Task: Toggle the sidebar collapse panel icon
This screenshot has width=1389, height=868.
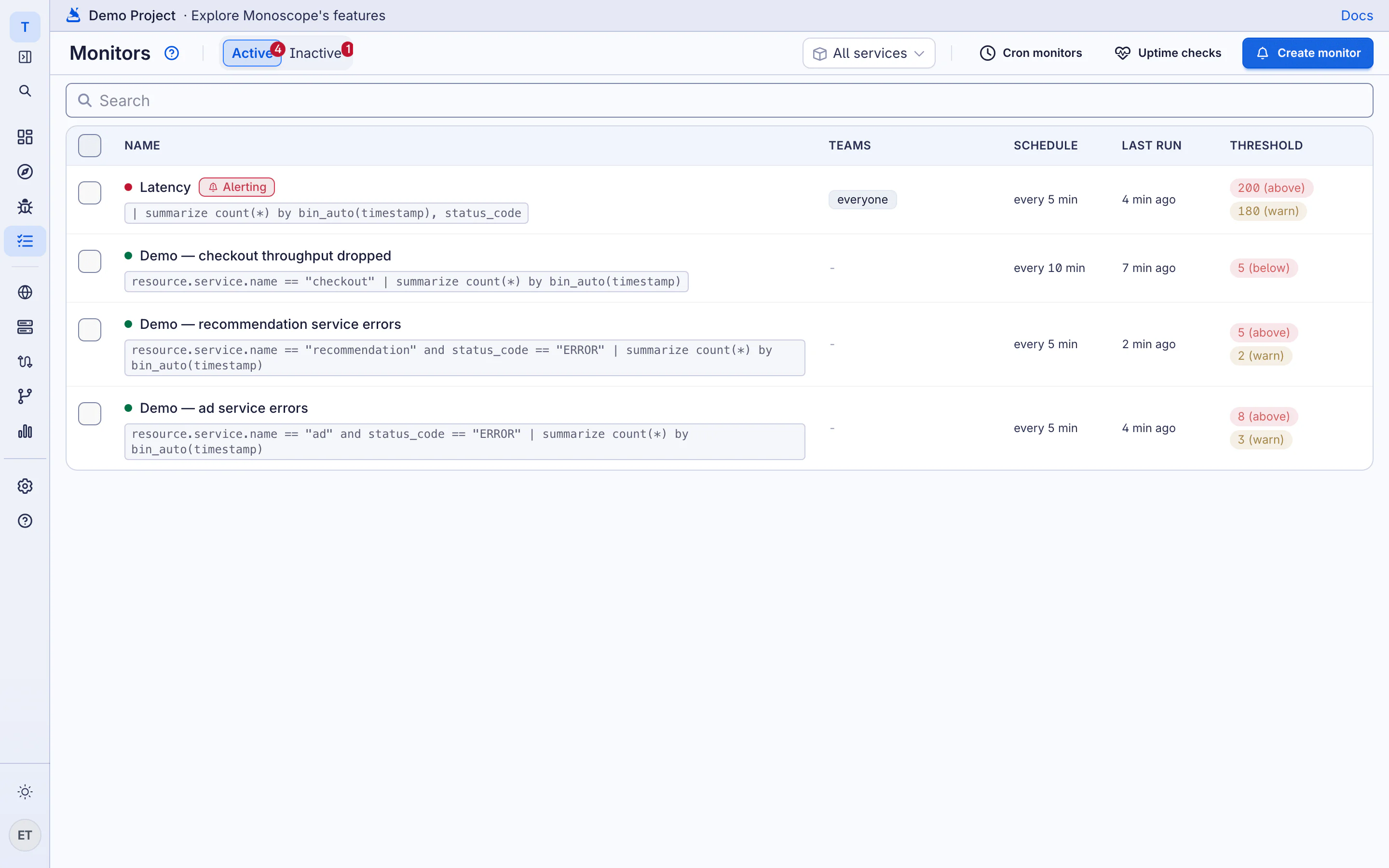Action: [x=25, y=57]
